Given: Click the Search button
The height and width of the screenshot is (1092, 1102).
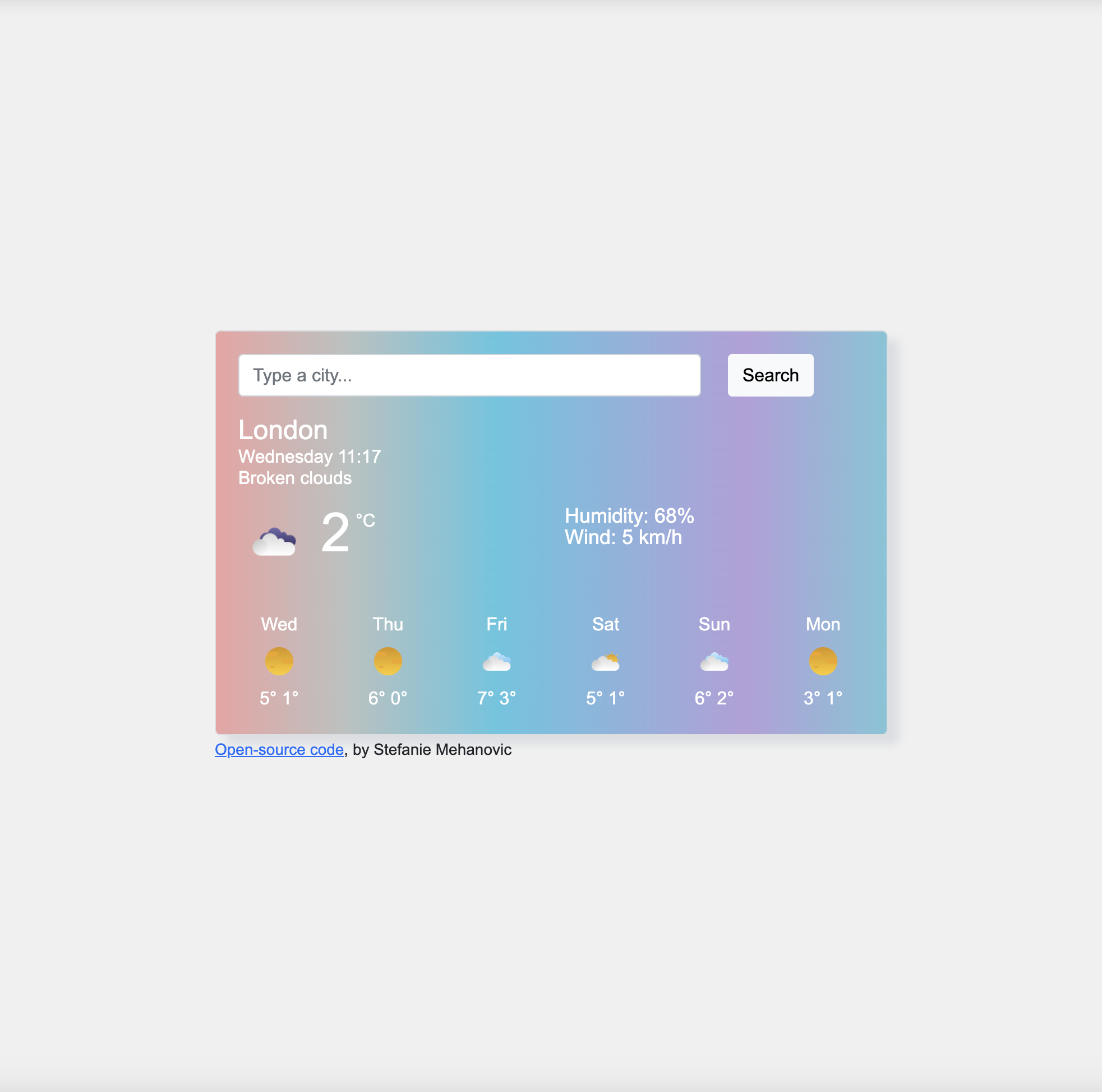Looking at the screenshot, I should point(769,374).
